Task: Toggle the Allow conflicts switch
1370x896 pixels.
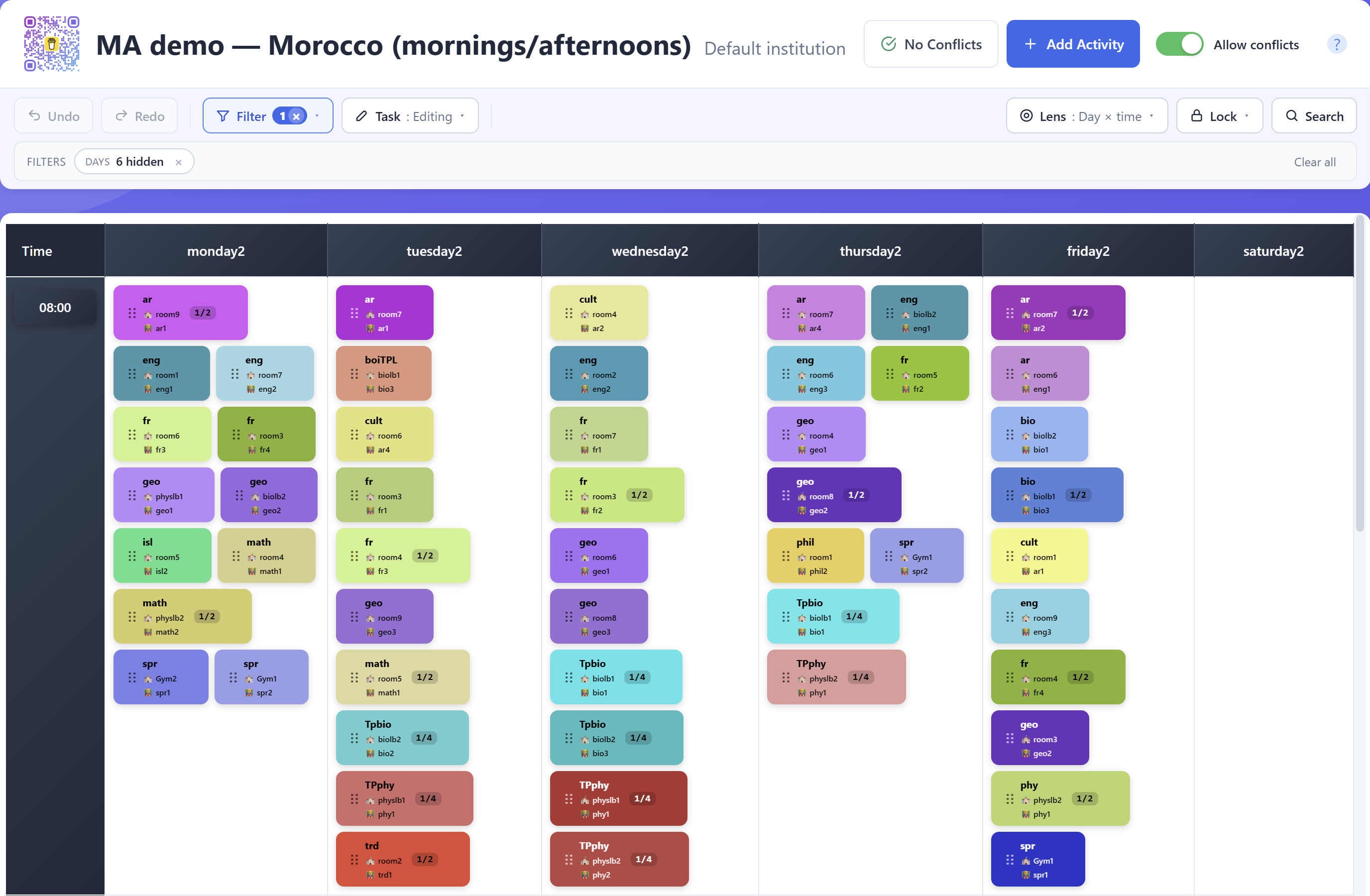Action: coord(1179,44)
